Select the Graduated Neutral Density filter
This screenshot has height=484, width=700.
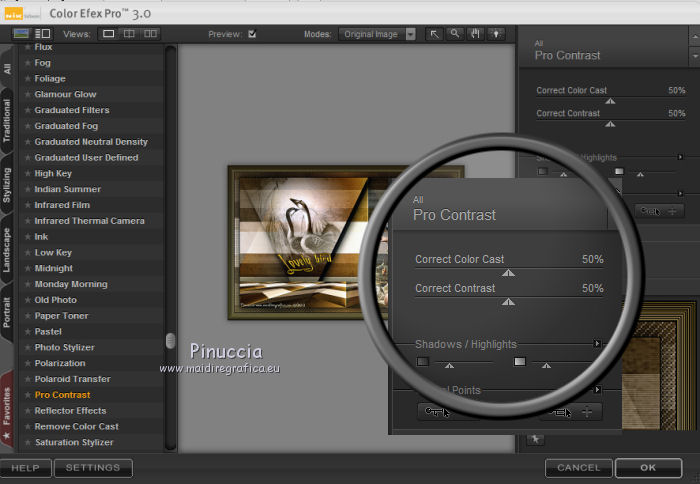91,142
